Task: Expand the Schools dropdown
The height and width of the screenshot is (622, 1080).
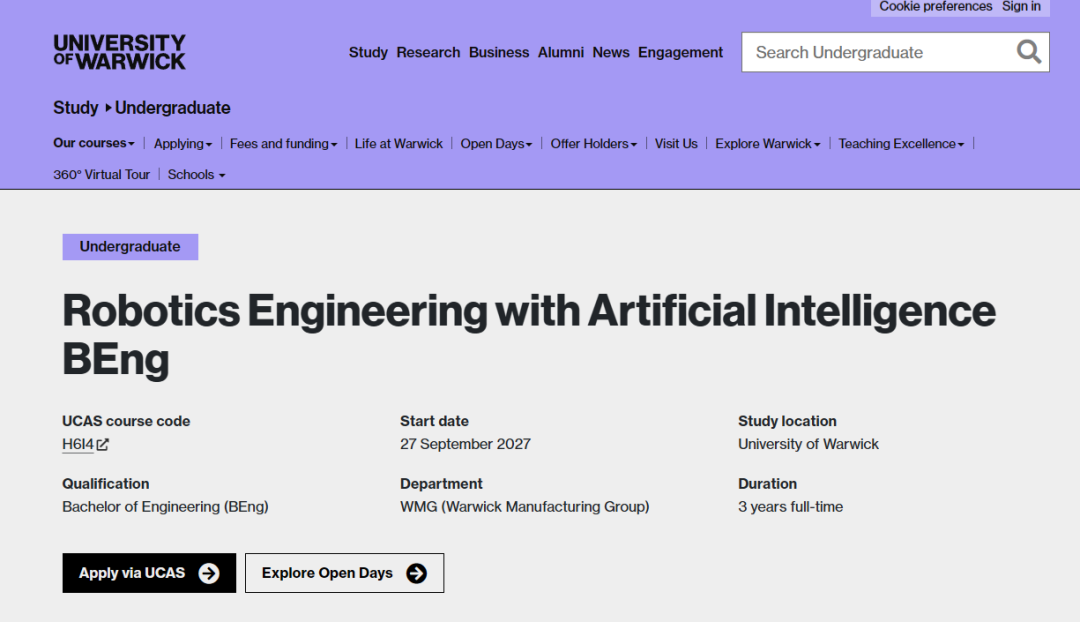Action: point(196,174)
